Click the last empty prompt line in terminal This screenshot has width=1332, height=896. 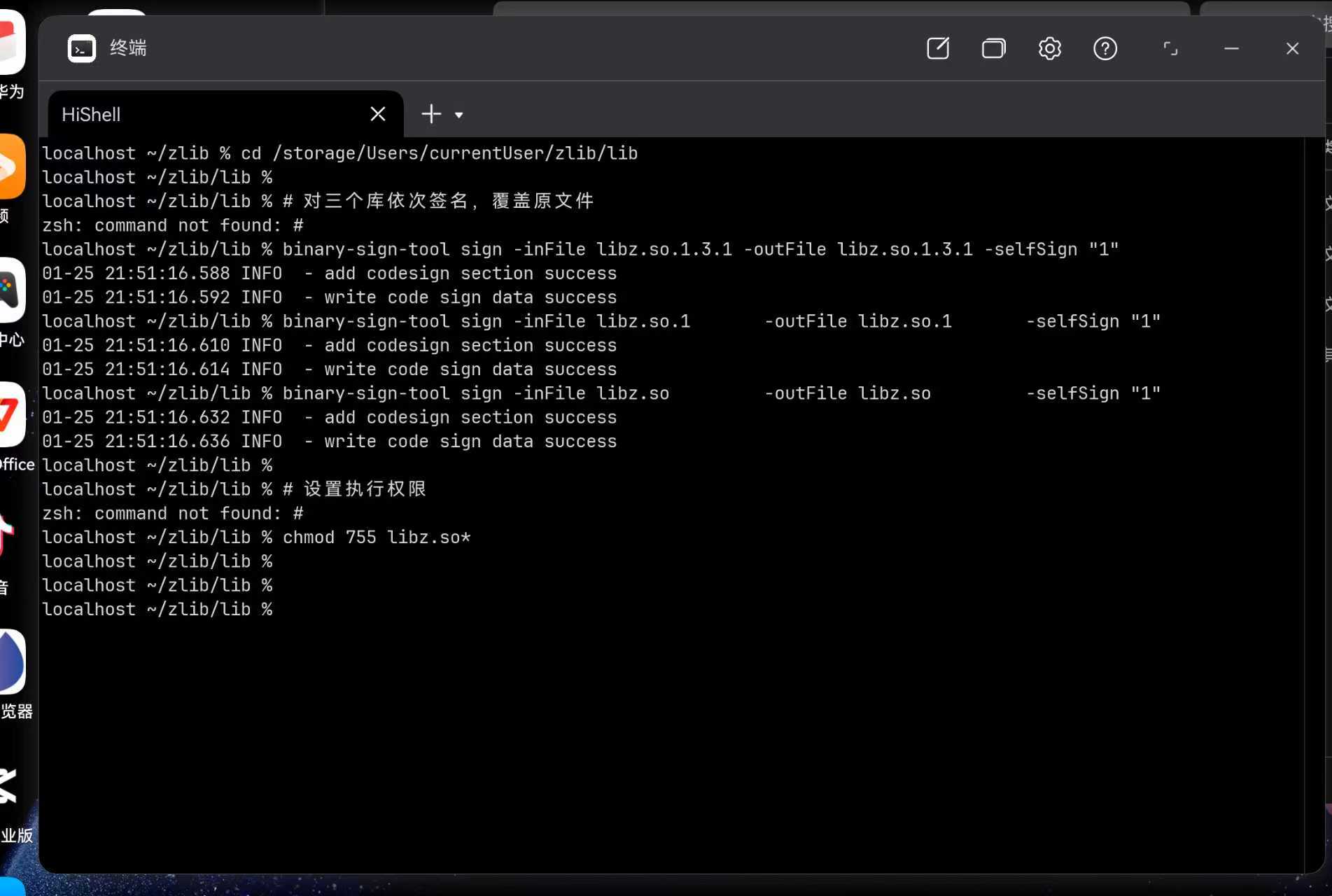157,610
